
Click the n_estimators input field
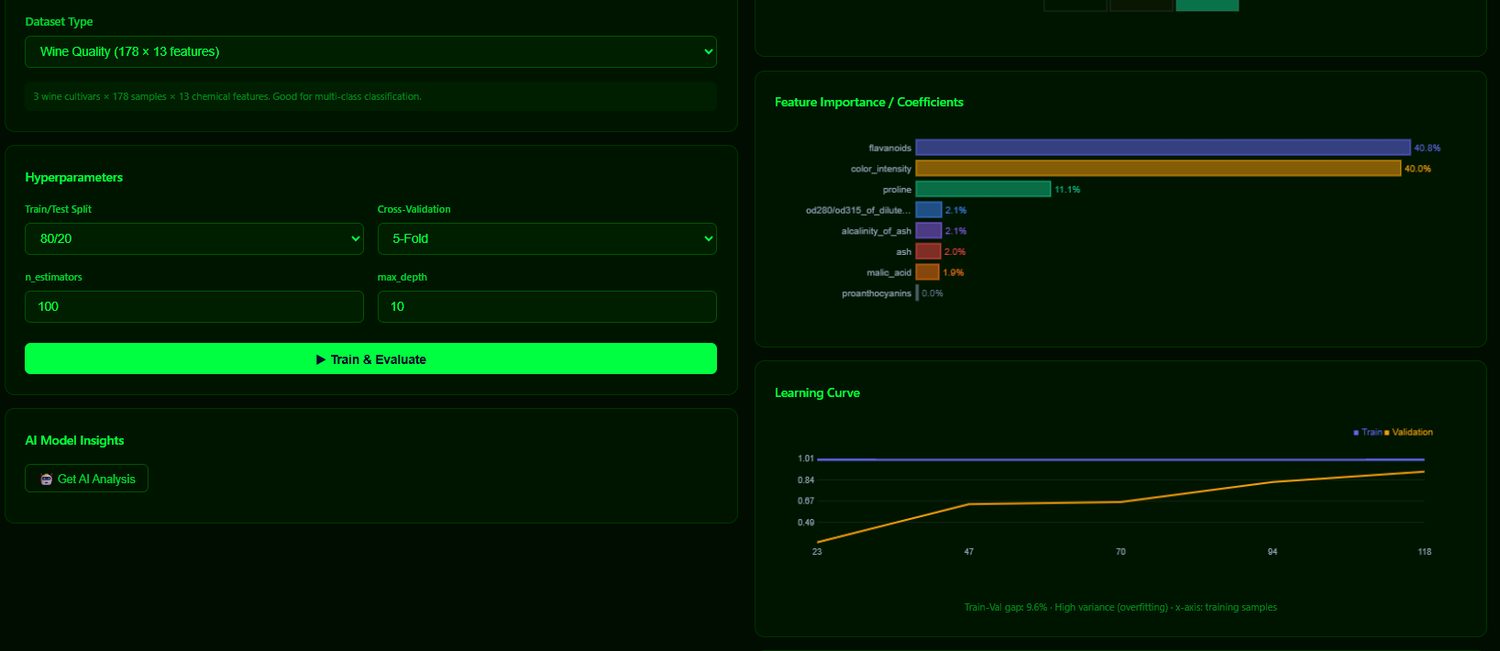click(x=194, y=306)
